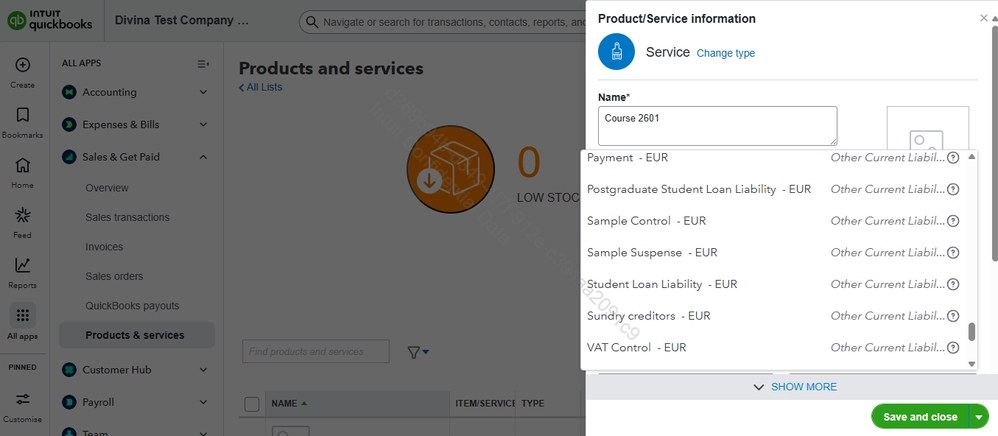Click the Name field containing Course 2601
The width and height of the screenshot is (998, 436).
tap(716, 126)
